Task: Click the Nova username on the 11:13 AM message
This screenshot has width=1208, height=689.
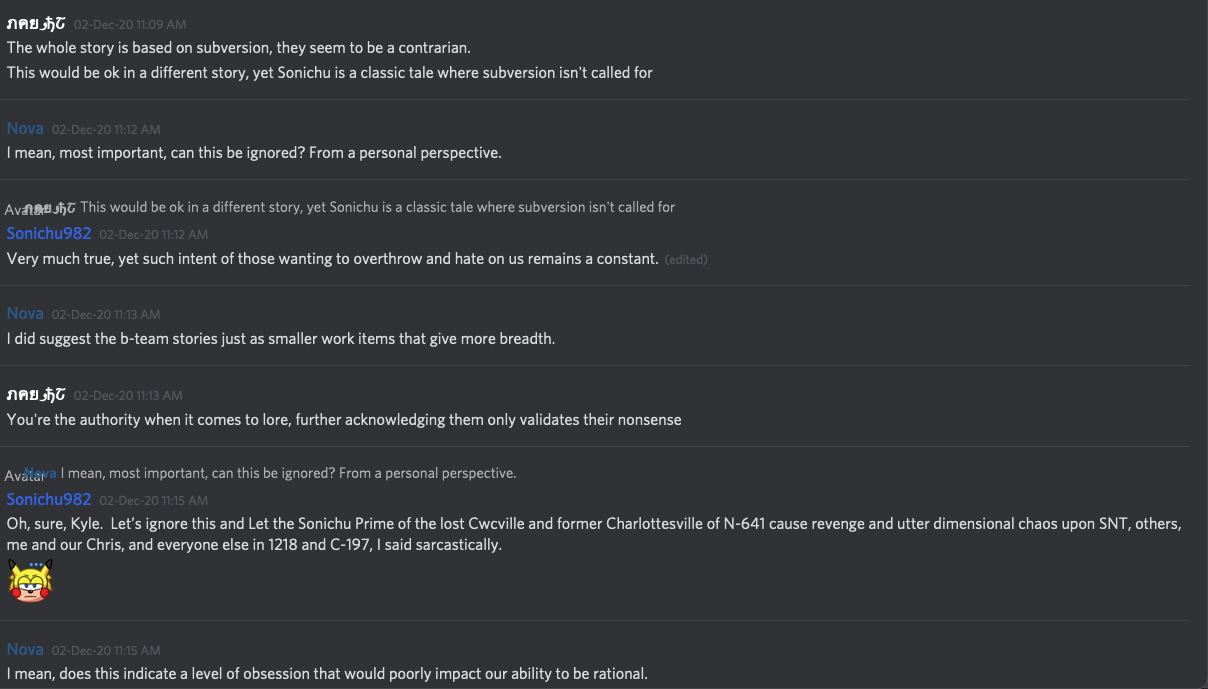Action: click(x=25, y=313)
